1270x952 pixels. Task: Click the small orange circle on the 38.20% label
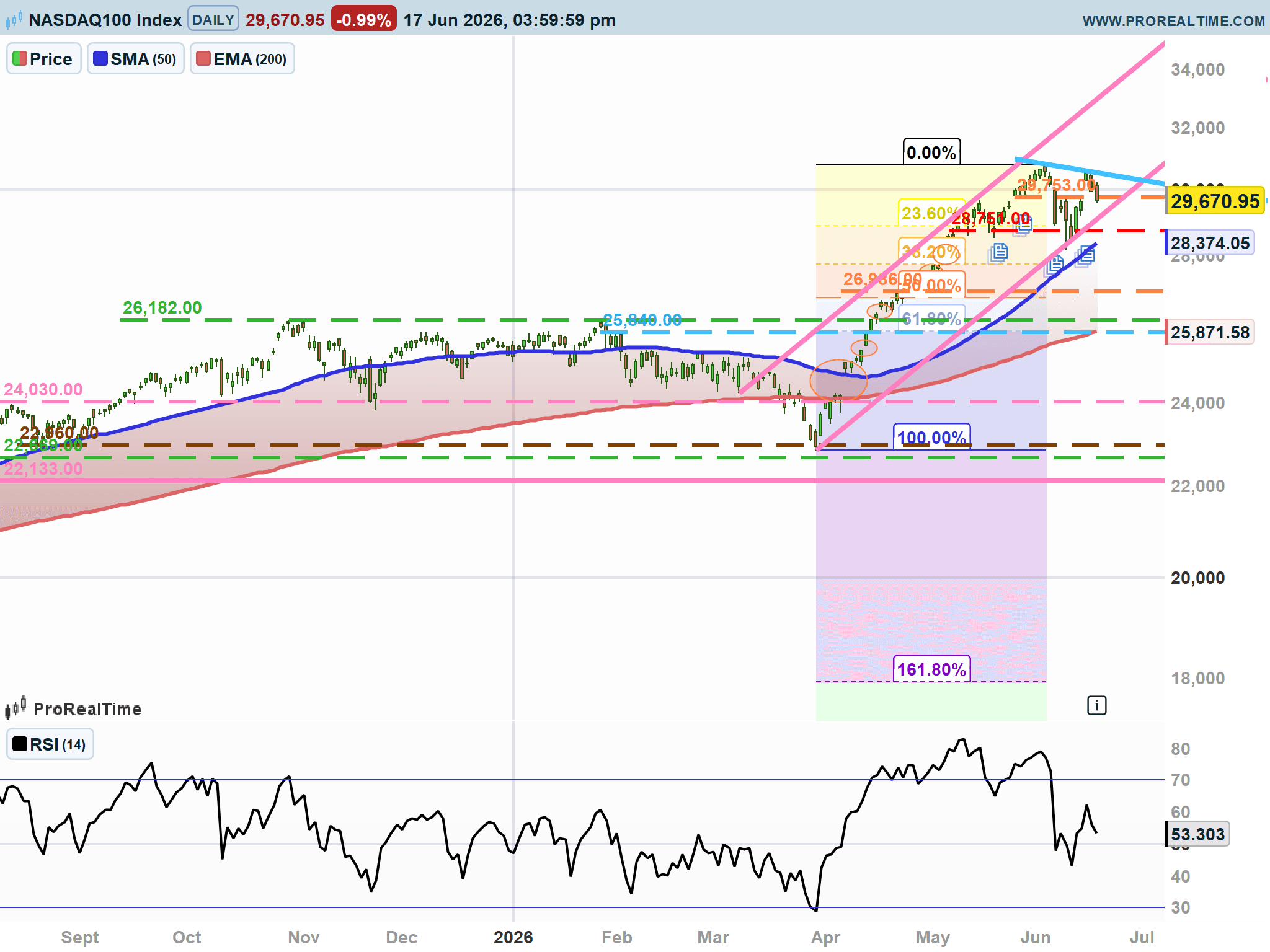[x=945, y=253]
